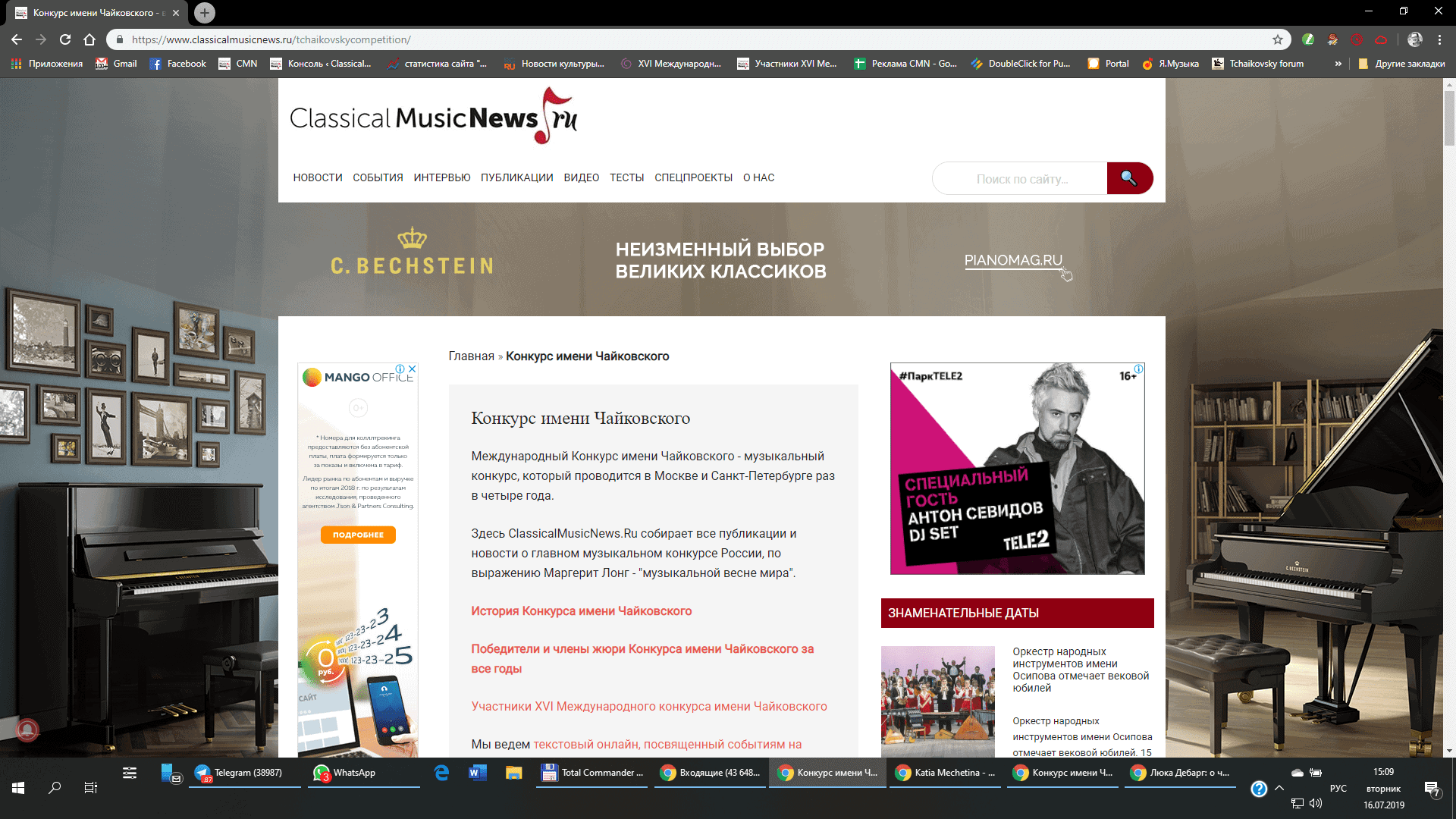The width and height of the screenshot is (1456, 819).
Task: Go back to the previous page
Action: click(x=17, y=39)
